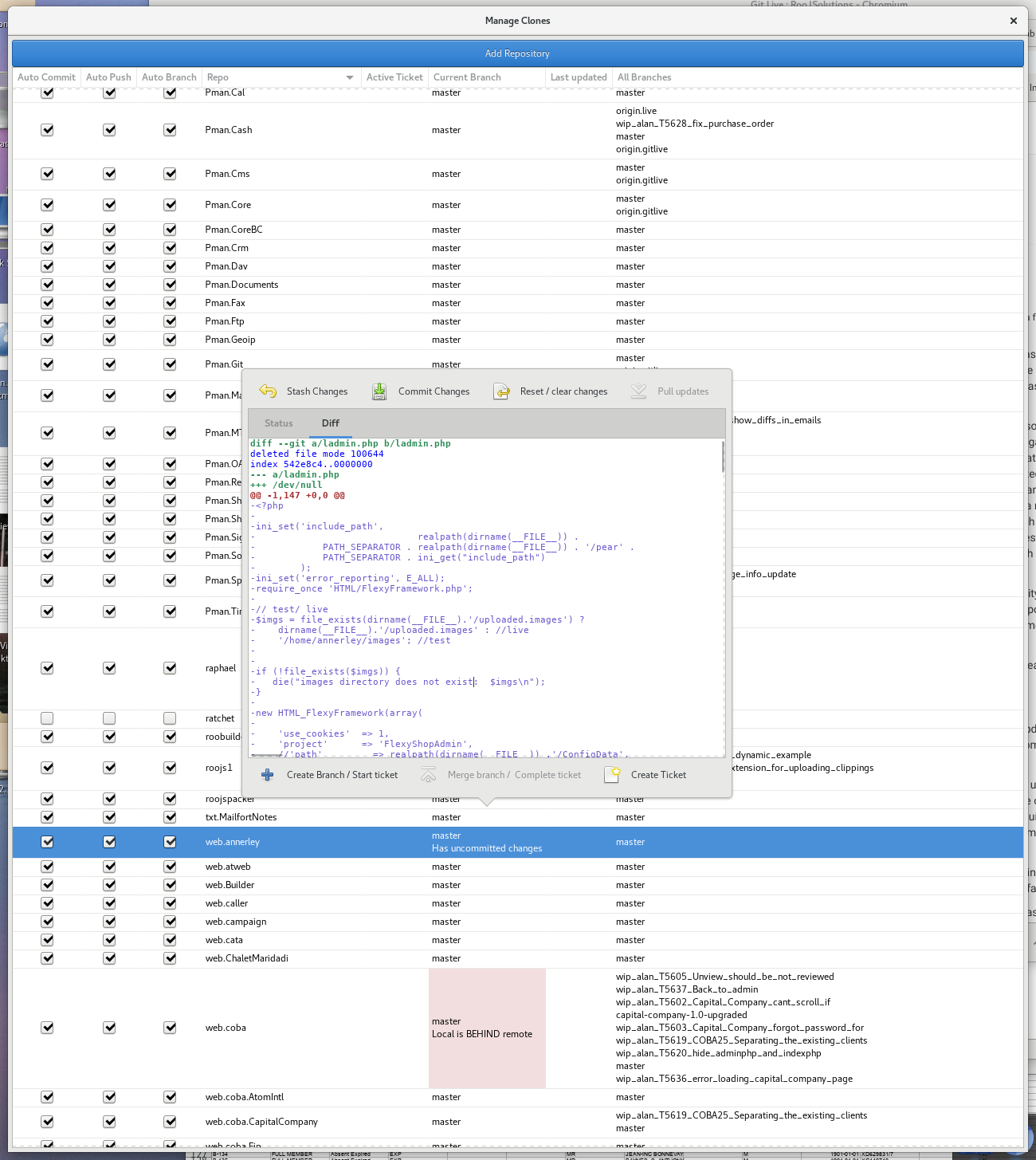Click the All Branches column header
Viewport: 1036px width, 1160px height.
pos(644,77)
